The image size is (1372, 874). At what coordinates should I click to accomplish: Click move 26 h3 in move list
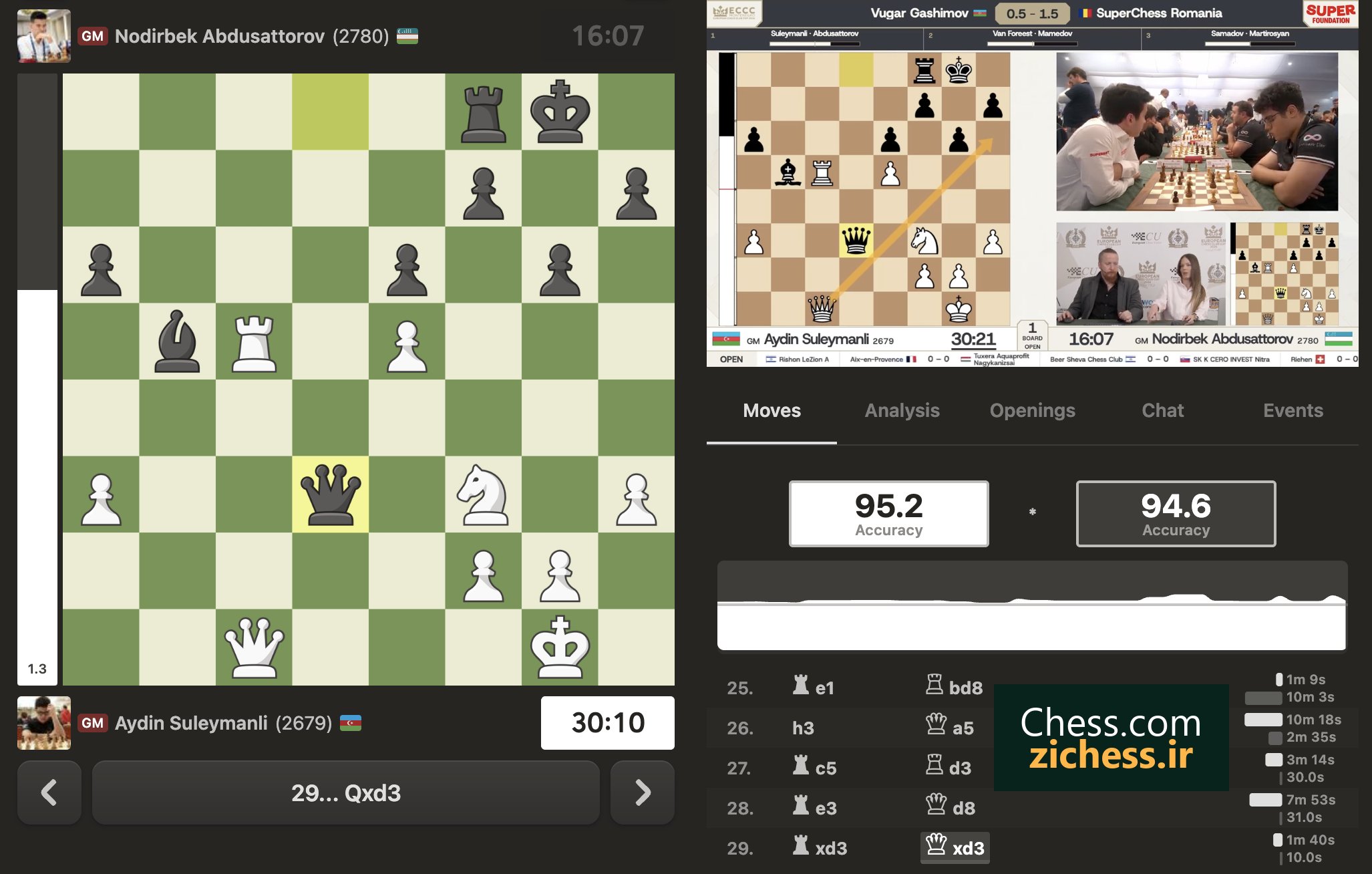[803, 728]
